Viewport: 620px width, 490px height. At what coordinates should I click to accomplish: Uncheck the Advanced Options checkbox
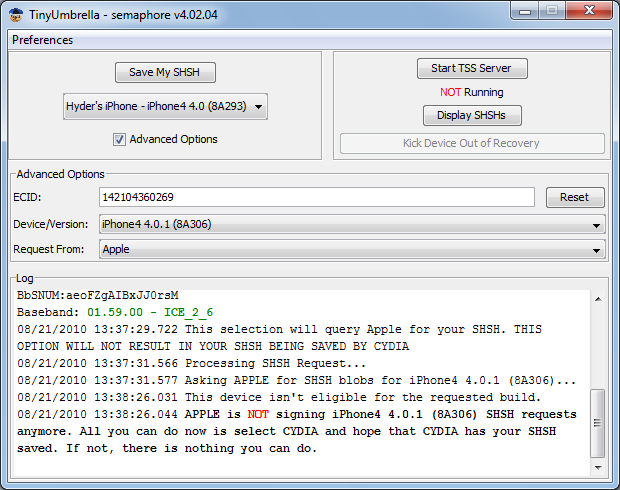119,139
